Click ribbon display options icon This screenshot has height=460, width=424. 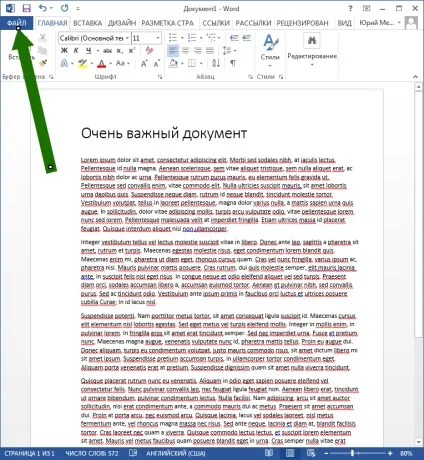click(x=366, y=8)
